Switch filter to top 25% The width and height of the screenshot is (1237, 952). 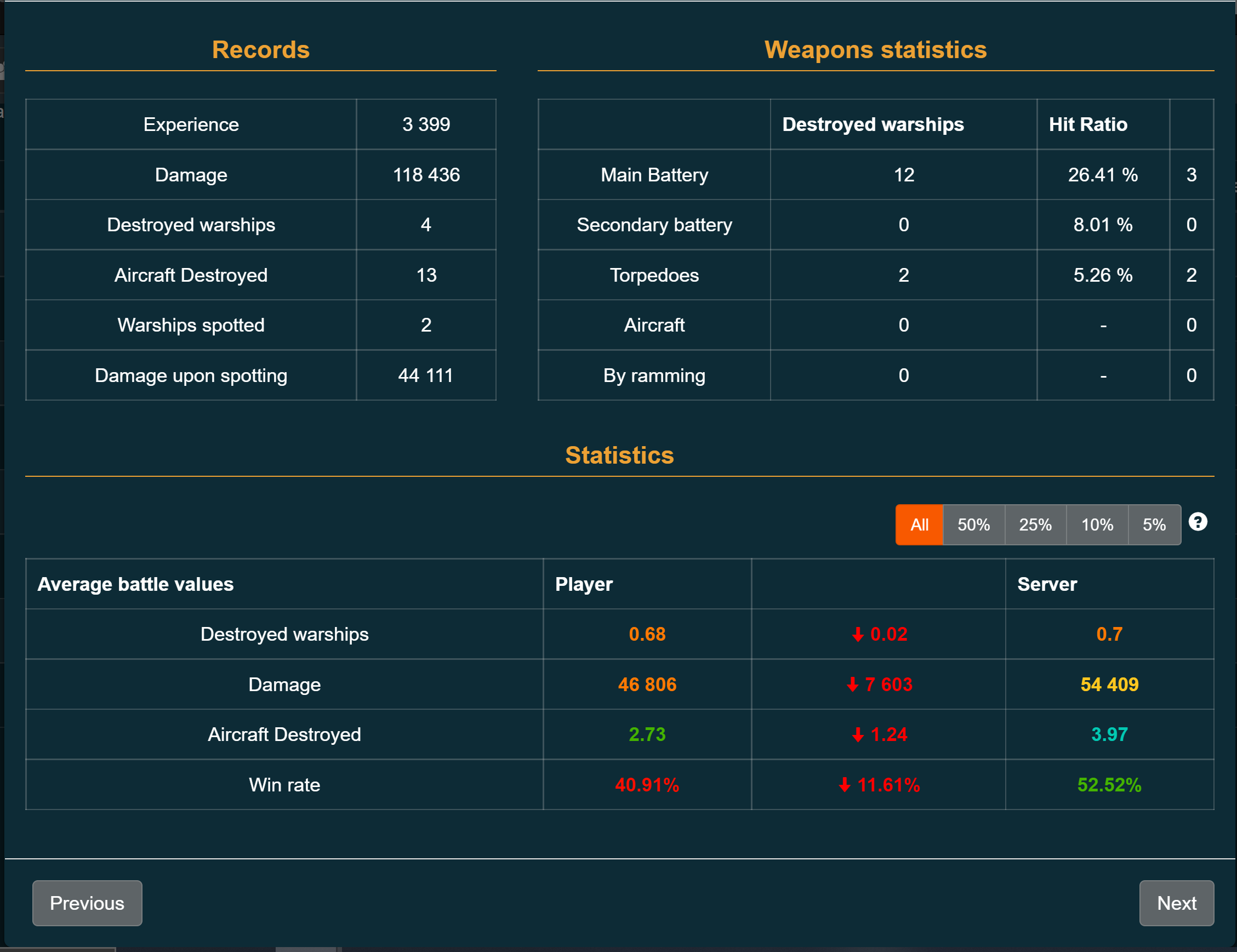1035,525
